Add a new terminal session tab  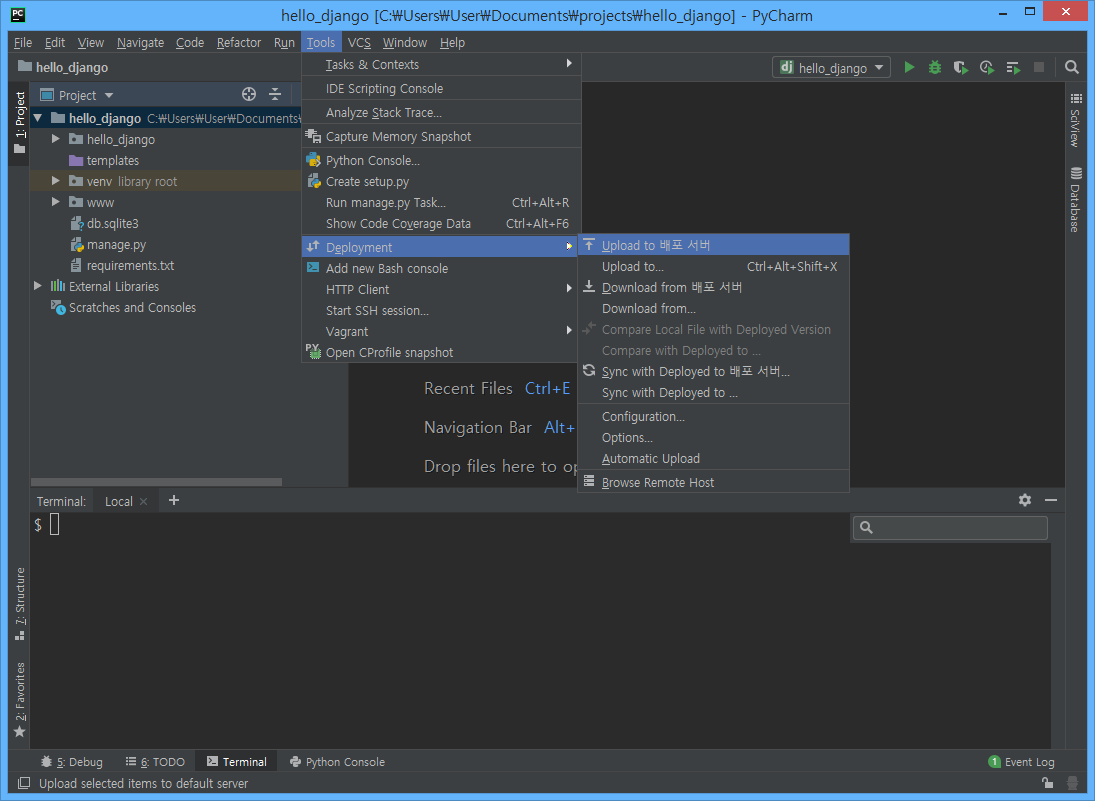click(174, 500)
